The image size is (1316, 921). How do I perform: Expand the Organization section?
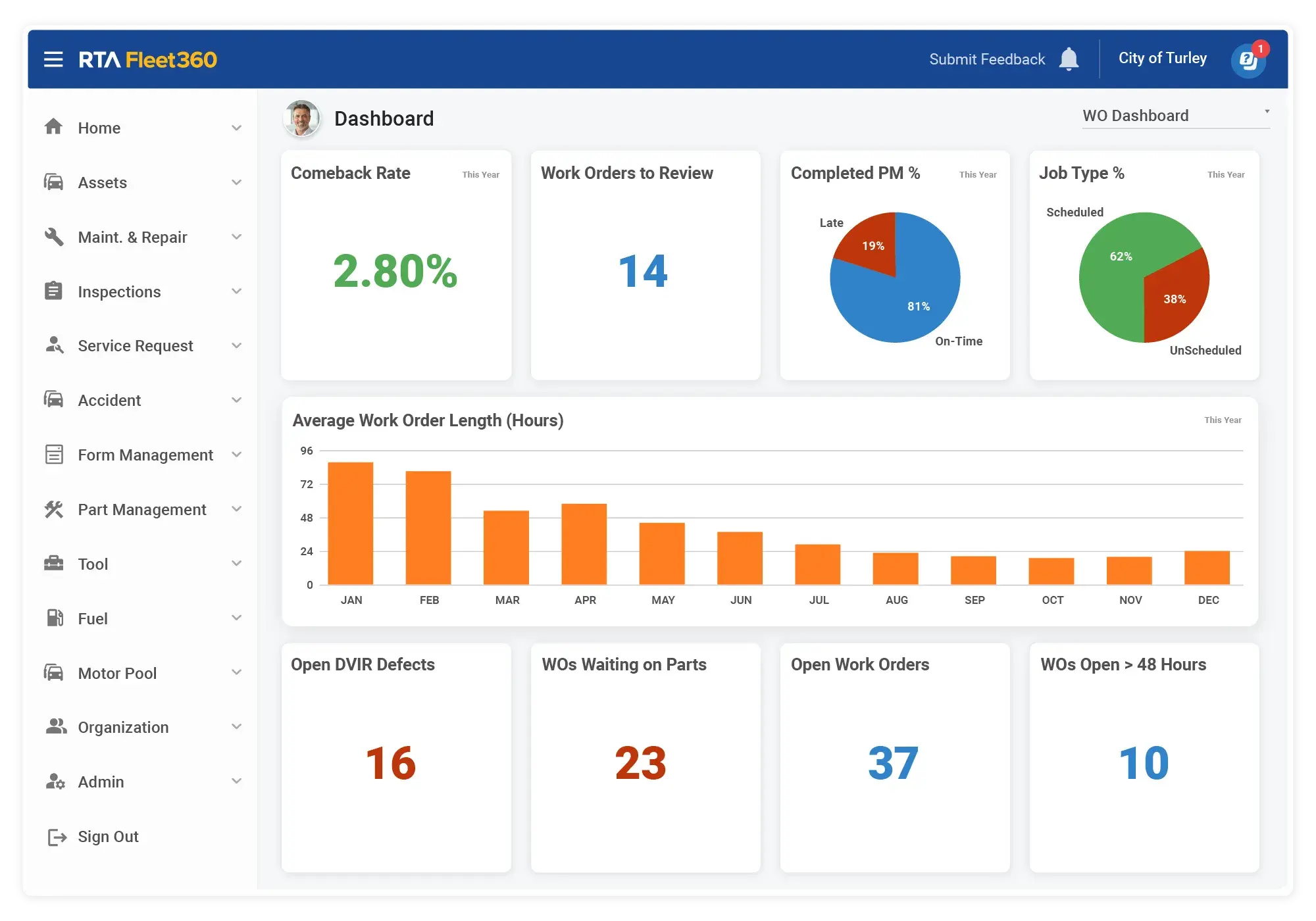click(x=236, y=727)
